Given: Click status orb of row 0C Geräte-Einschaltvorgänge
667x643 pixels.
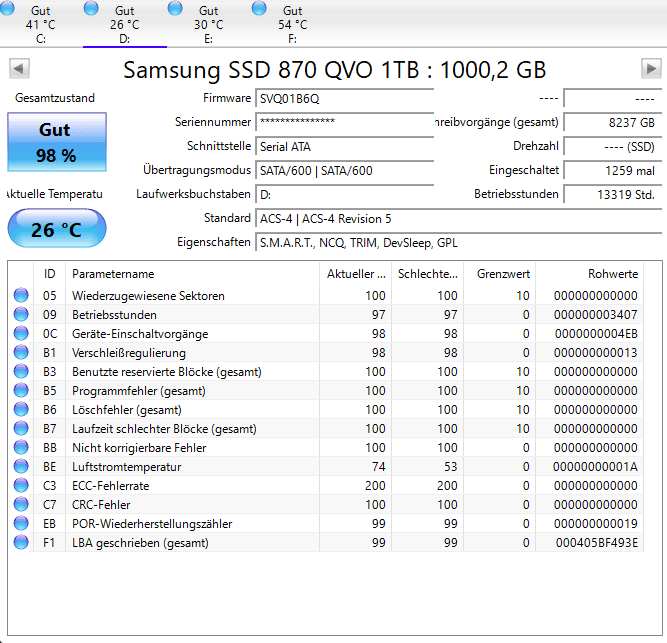Looking at the screenshot, I should tap(21, 333).
